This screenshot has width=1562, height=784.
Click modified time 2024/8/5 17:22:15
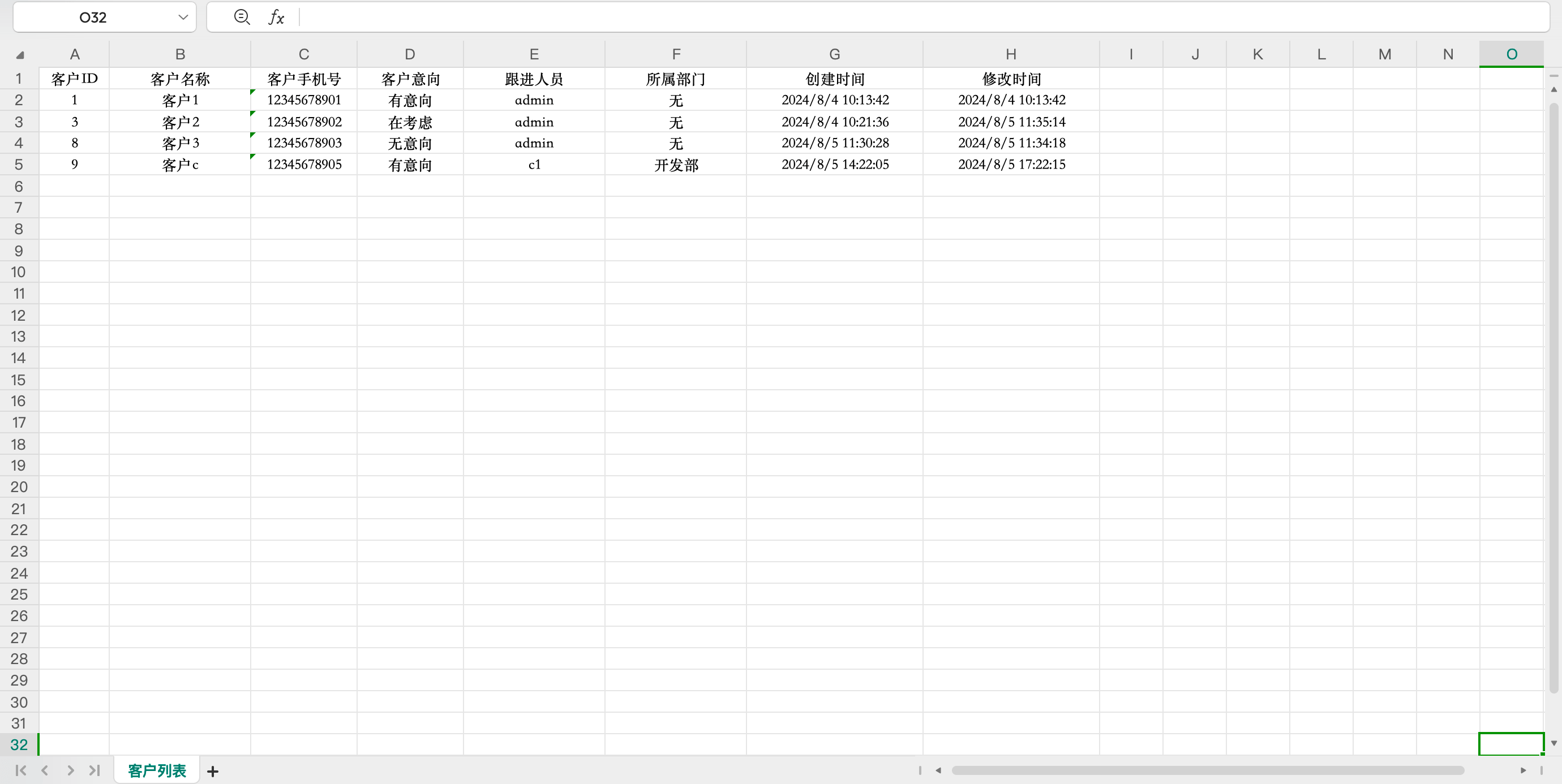point(1011,164)
